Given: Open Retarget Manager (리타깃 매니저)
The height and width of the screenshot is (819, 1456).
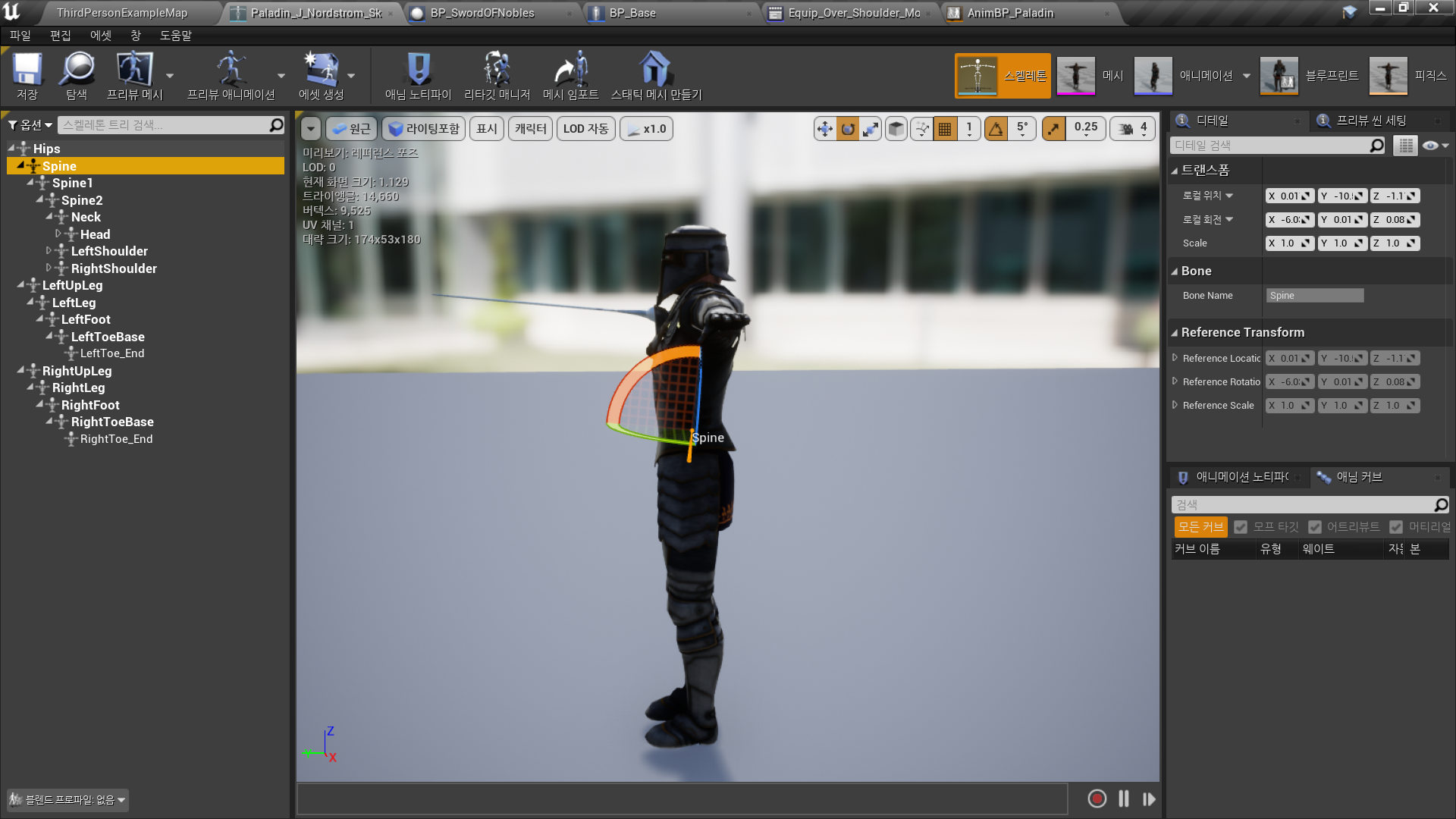Looking at the screenshot, I should click(x=497, y=76).
